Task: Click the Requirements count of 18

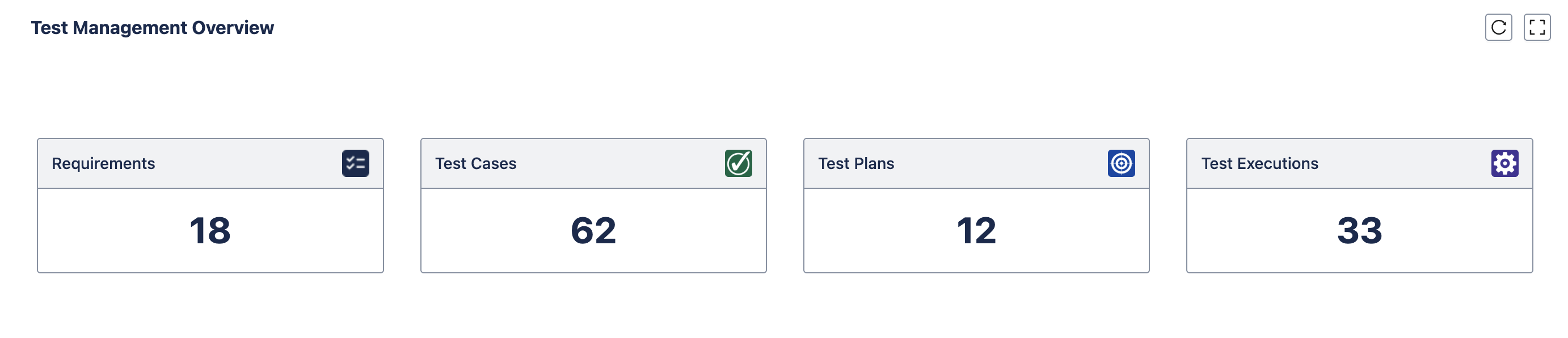Action: [x=210, y=231]
